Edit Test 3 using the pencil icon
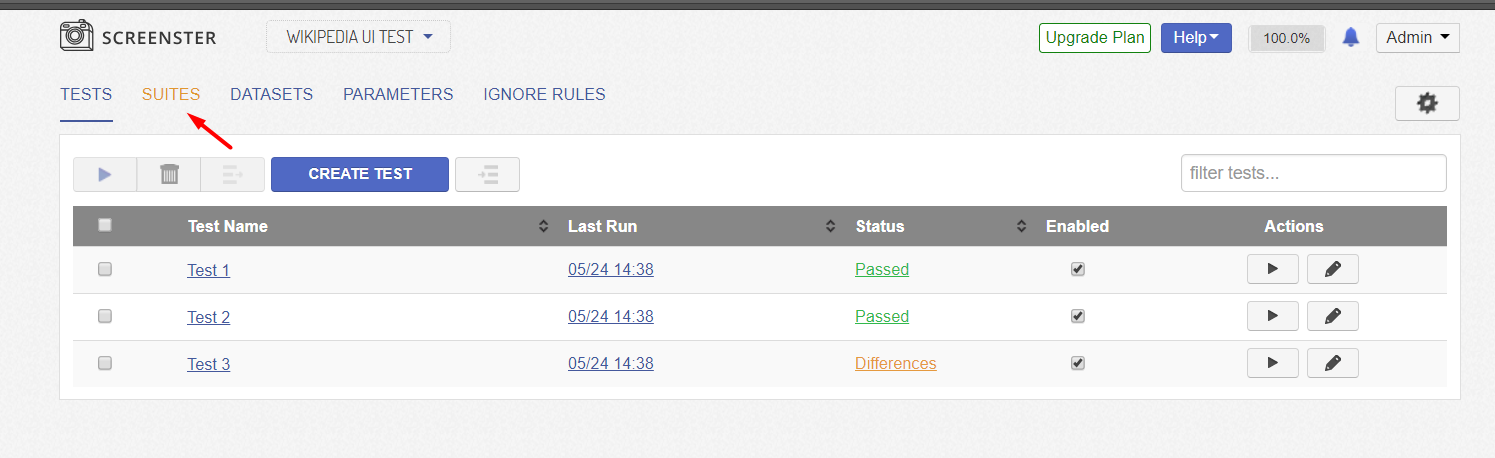The image size is (1495, 458). pyautogui.click(x=1333, y=363)
